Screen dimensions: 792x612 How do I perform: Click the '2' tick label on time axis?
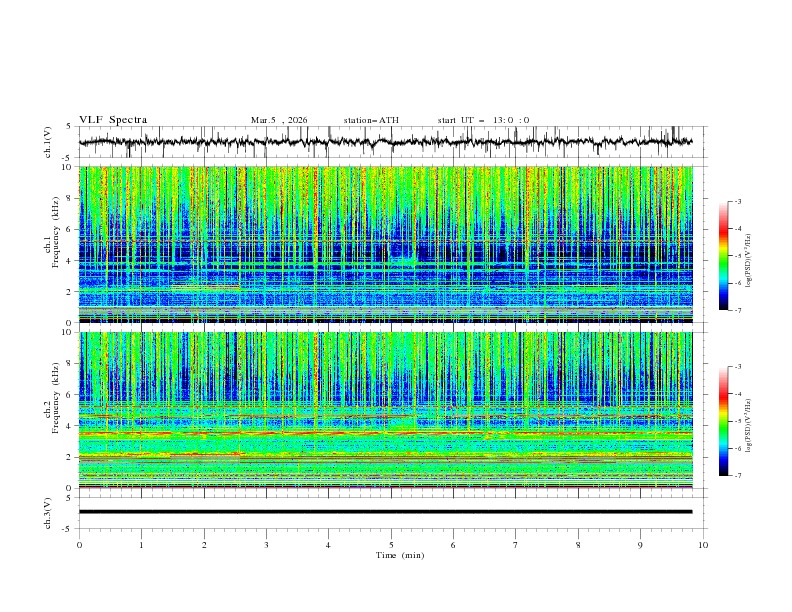tap(204, 546)
